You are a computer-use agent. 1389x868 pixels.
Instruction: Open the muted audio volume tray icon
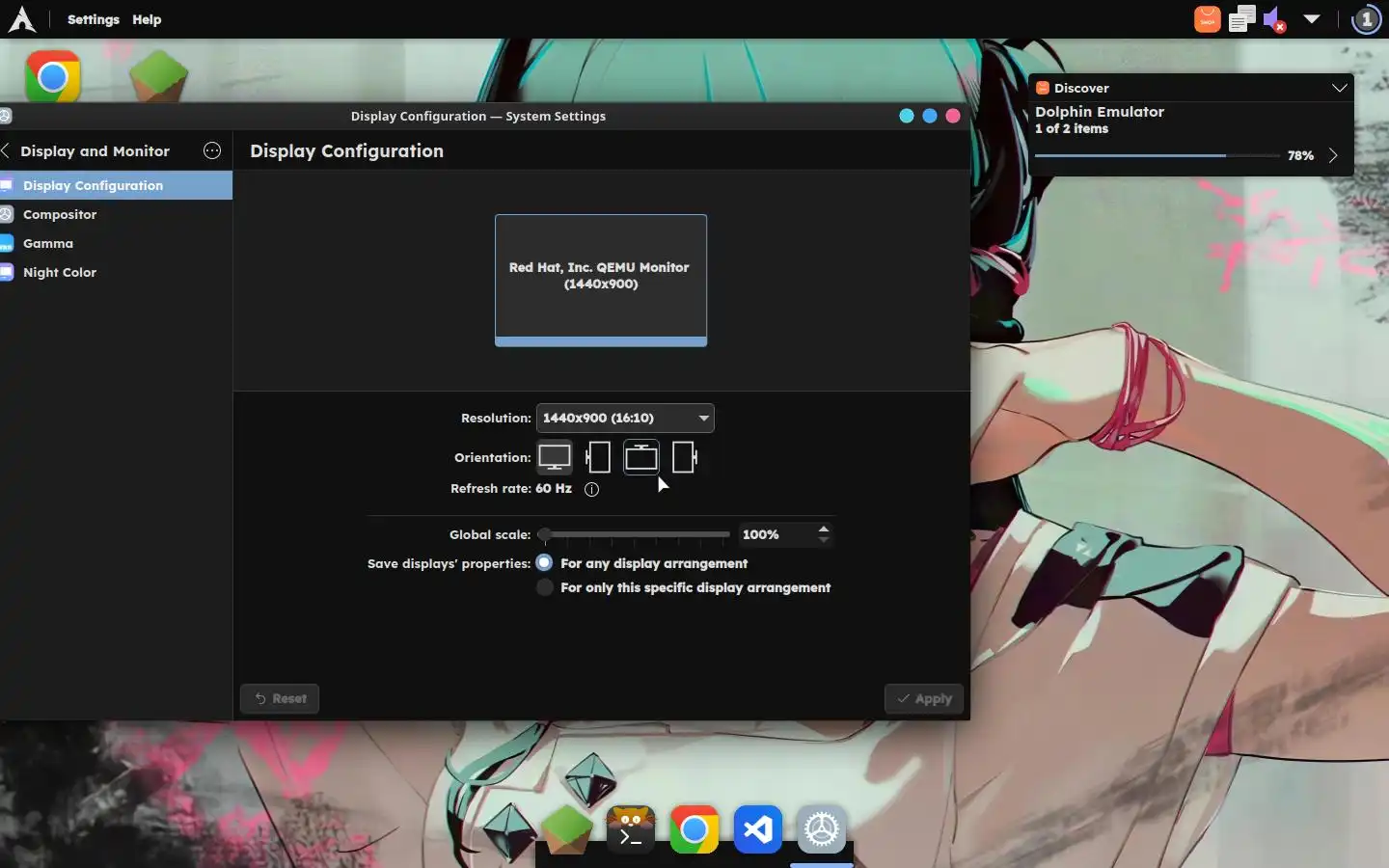(1275, 19)
